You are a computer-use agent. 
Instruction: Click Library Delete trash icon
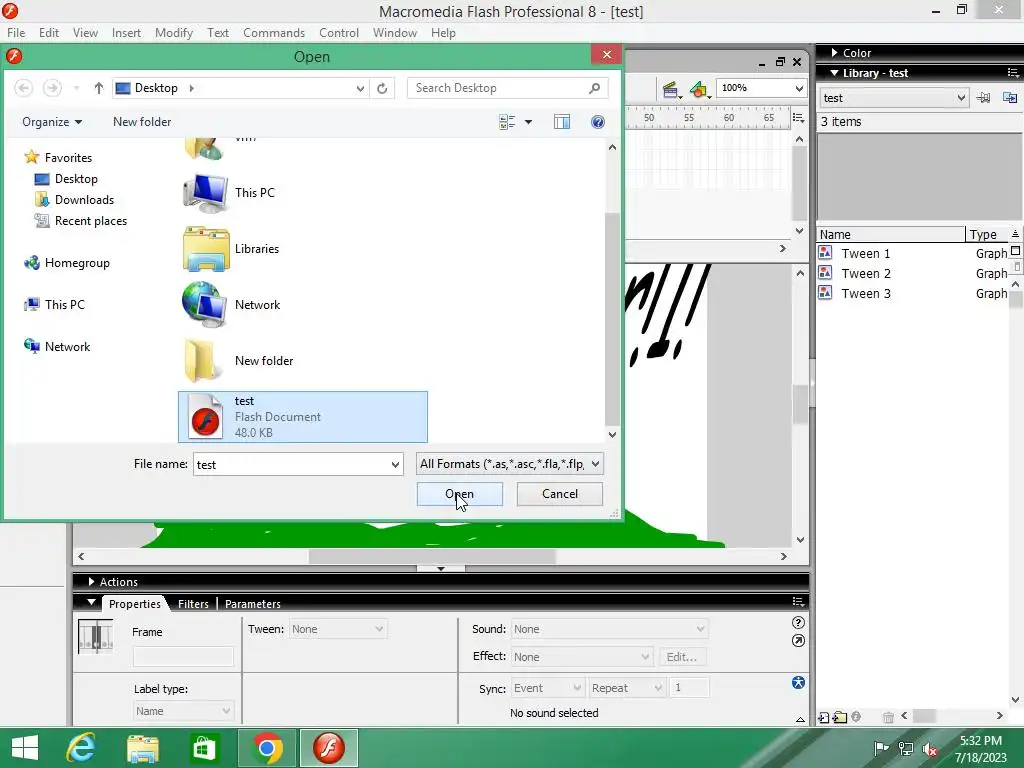tap(888, 717)
